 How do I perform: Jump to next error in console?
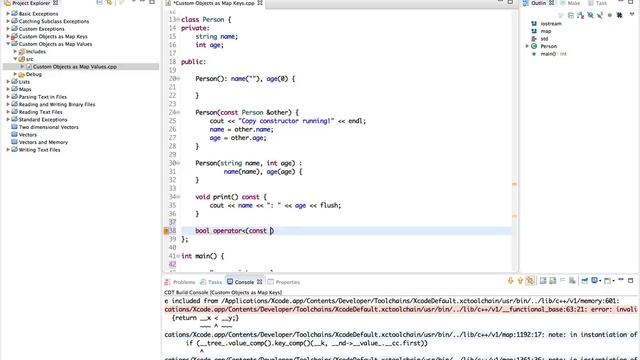pyautogui.click(x=510, y=281)
